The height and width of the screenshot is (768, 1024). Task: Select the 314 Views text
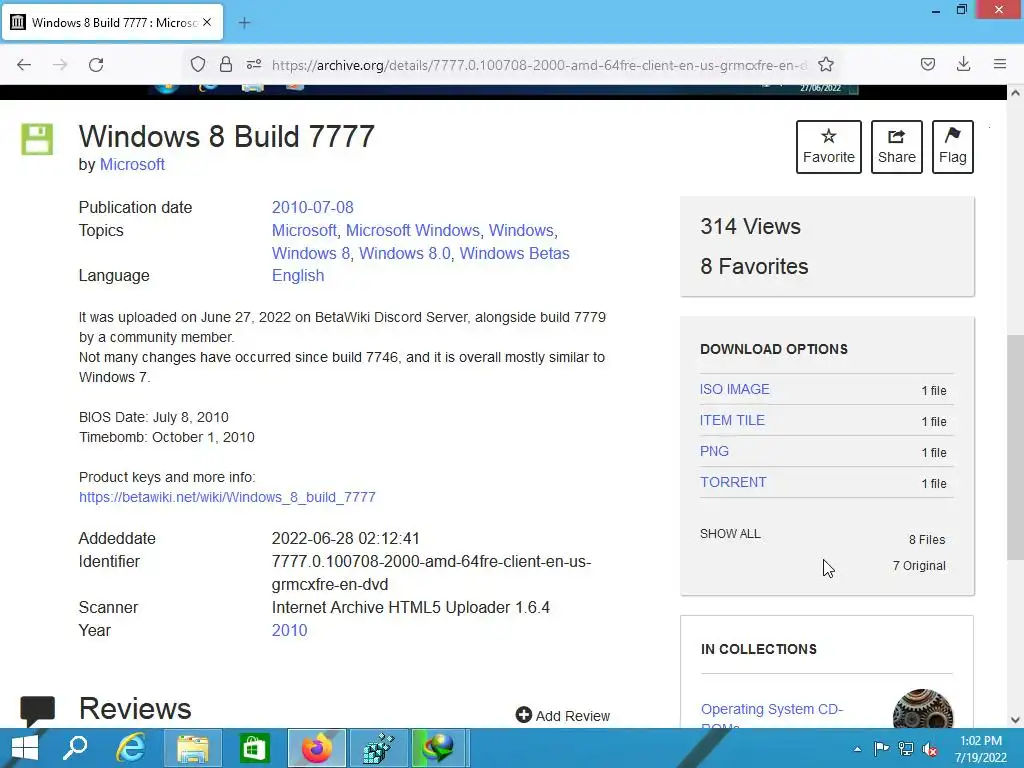[x=750, y=227]
